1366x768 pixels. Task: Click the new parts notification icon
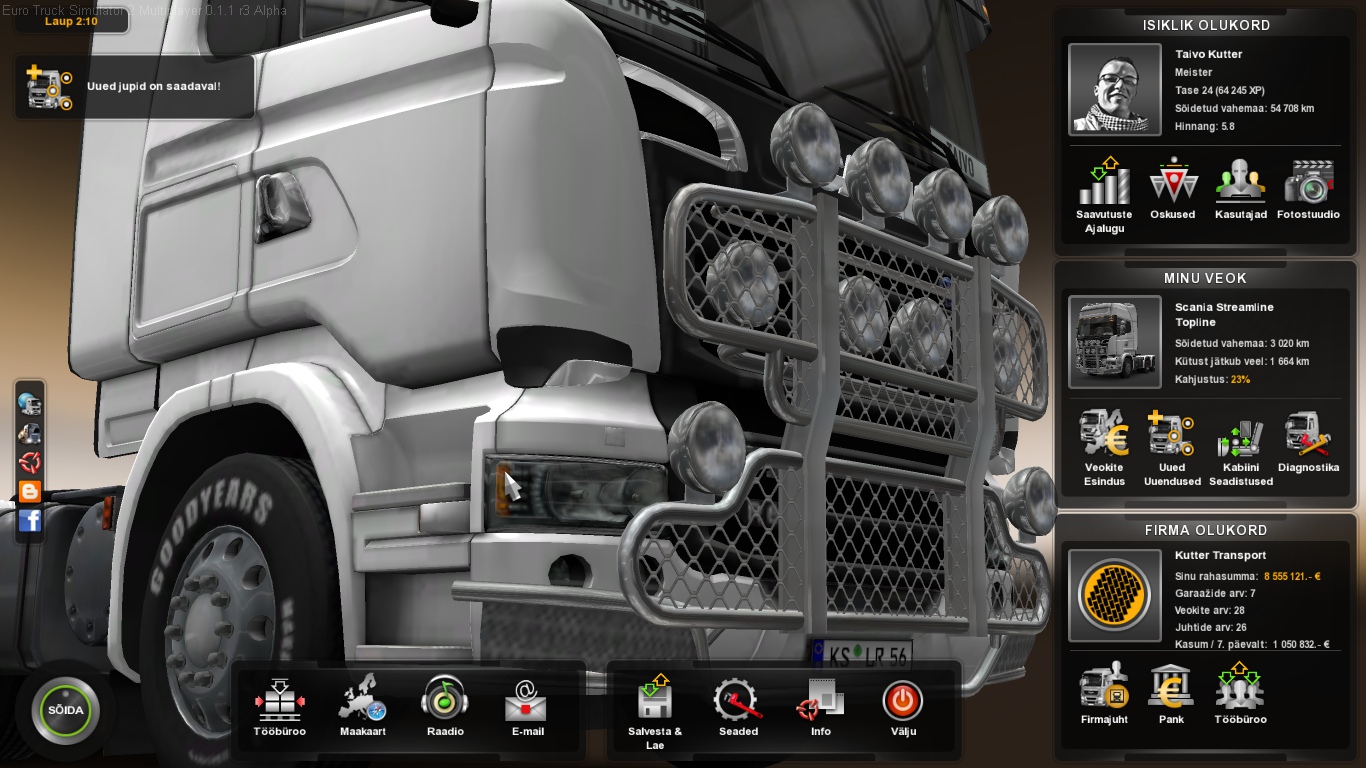(49, 87)
